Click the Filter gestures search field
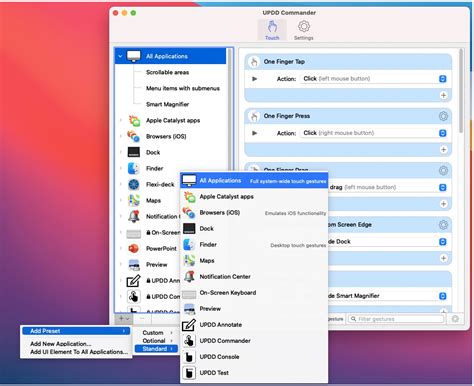Image resolution: width=474 pixels, height=386 pixels. click(x=396, y=319)
